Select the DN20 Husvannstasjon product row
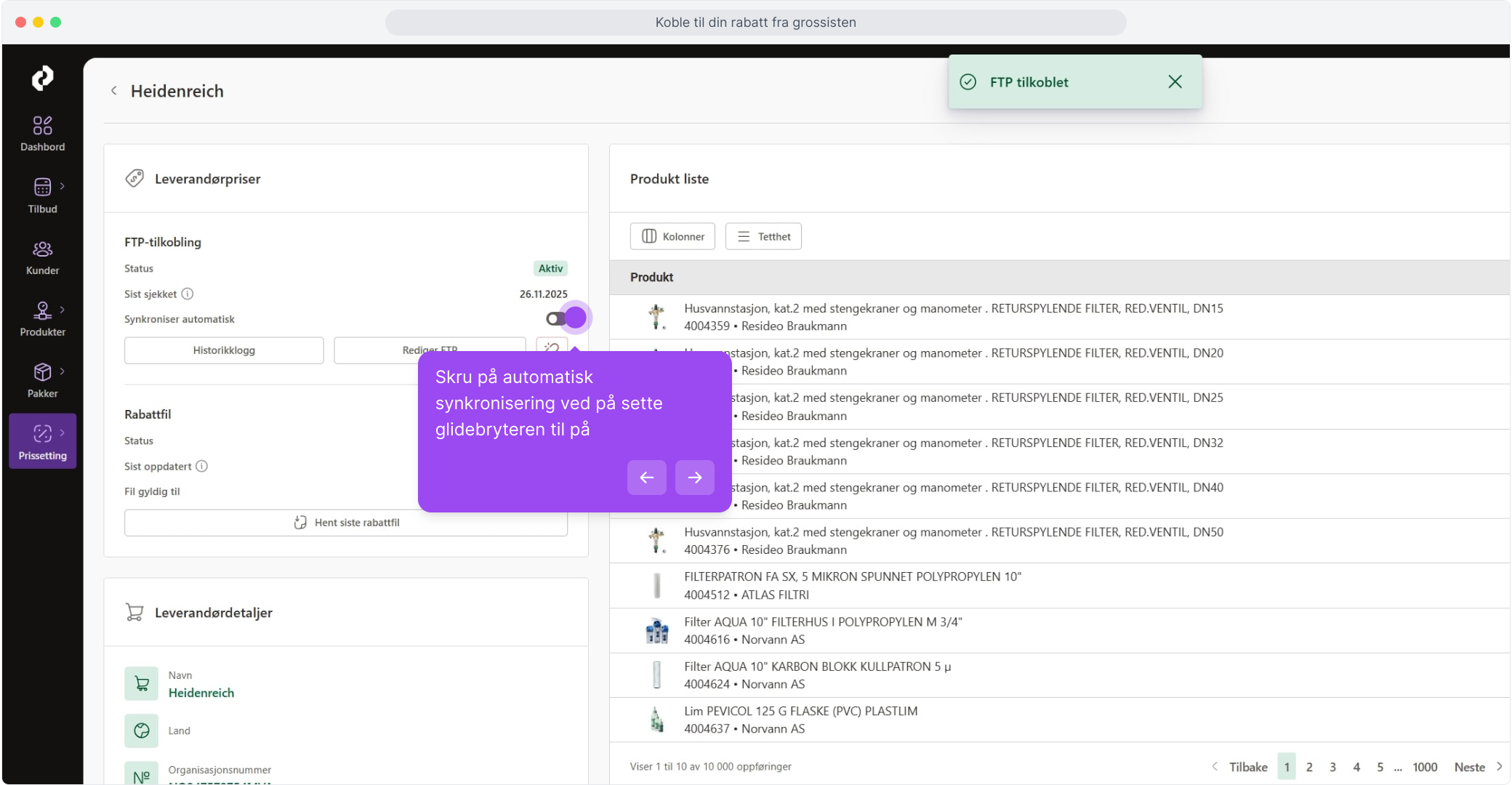Screen dimensions: 1512x785 [1060, 361]
